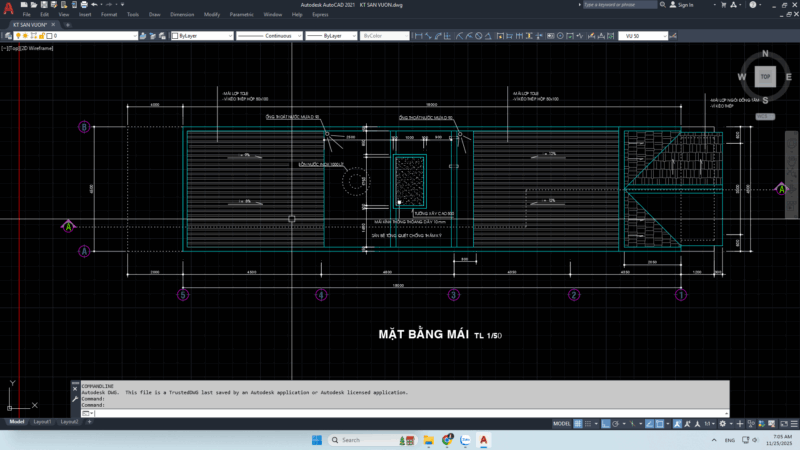This screenshot has width=800, height=450.
Task: Open the Dimension menu
Action: click(182, 16)
